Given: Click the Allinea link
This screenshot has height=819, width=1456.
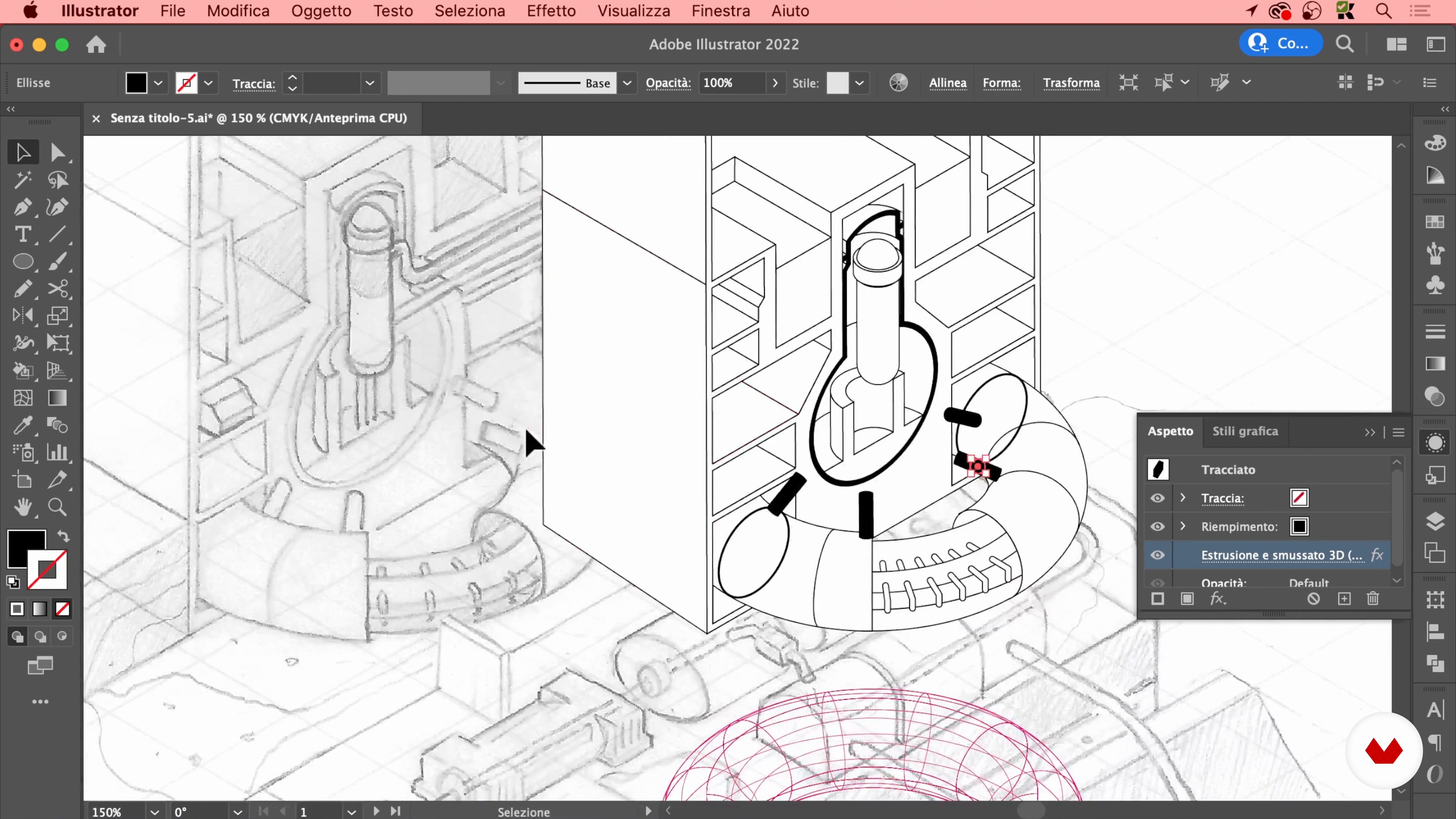Looking at the screenshot, I should (948, 83).
